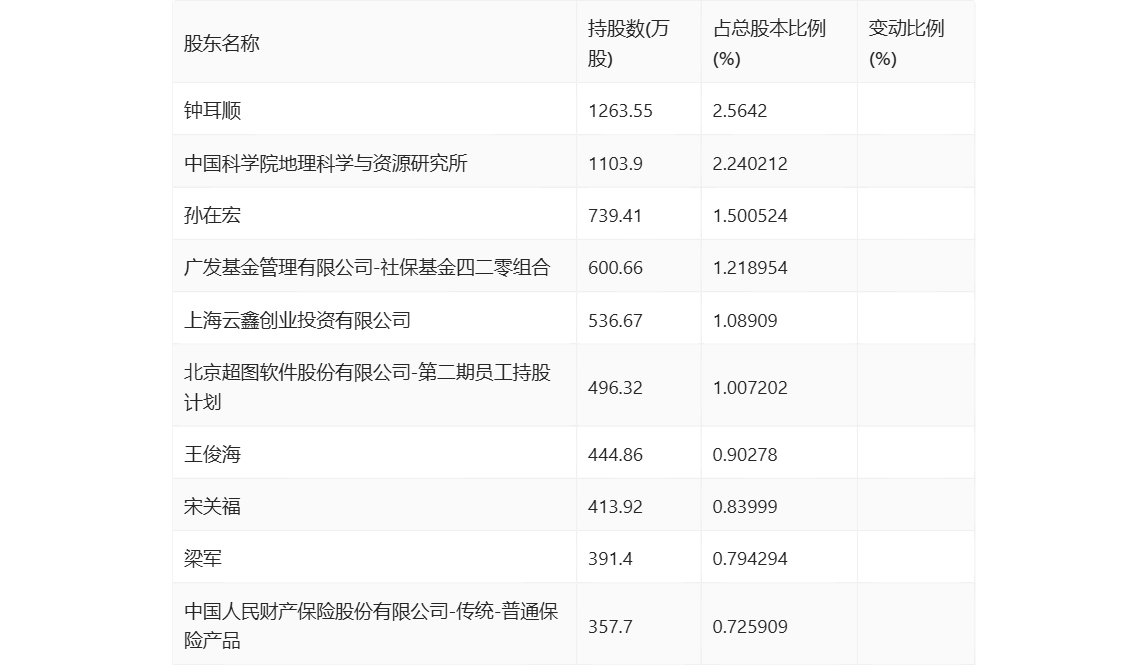
Task: Select 上海云鑫创业投资有限公司
Action: click(297, 320)
